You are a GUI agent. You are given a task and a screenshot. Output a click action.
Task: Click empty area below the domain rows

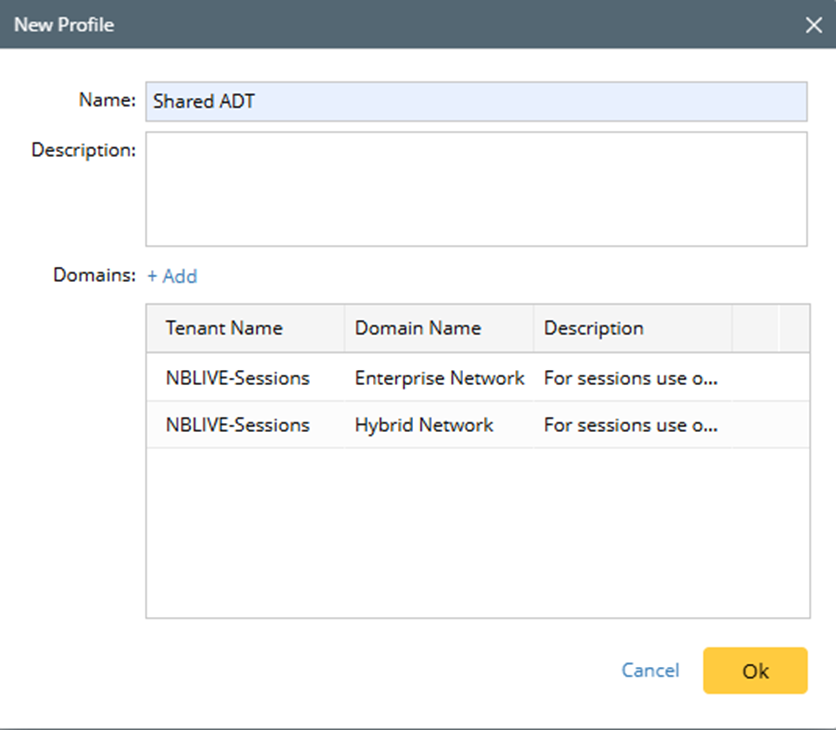[x=477, y=532]
